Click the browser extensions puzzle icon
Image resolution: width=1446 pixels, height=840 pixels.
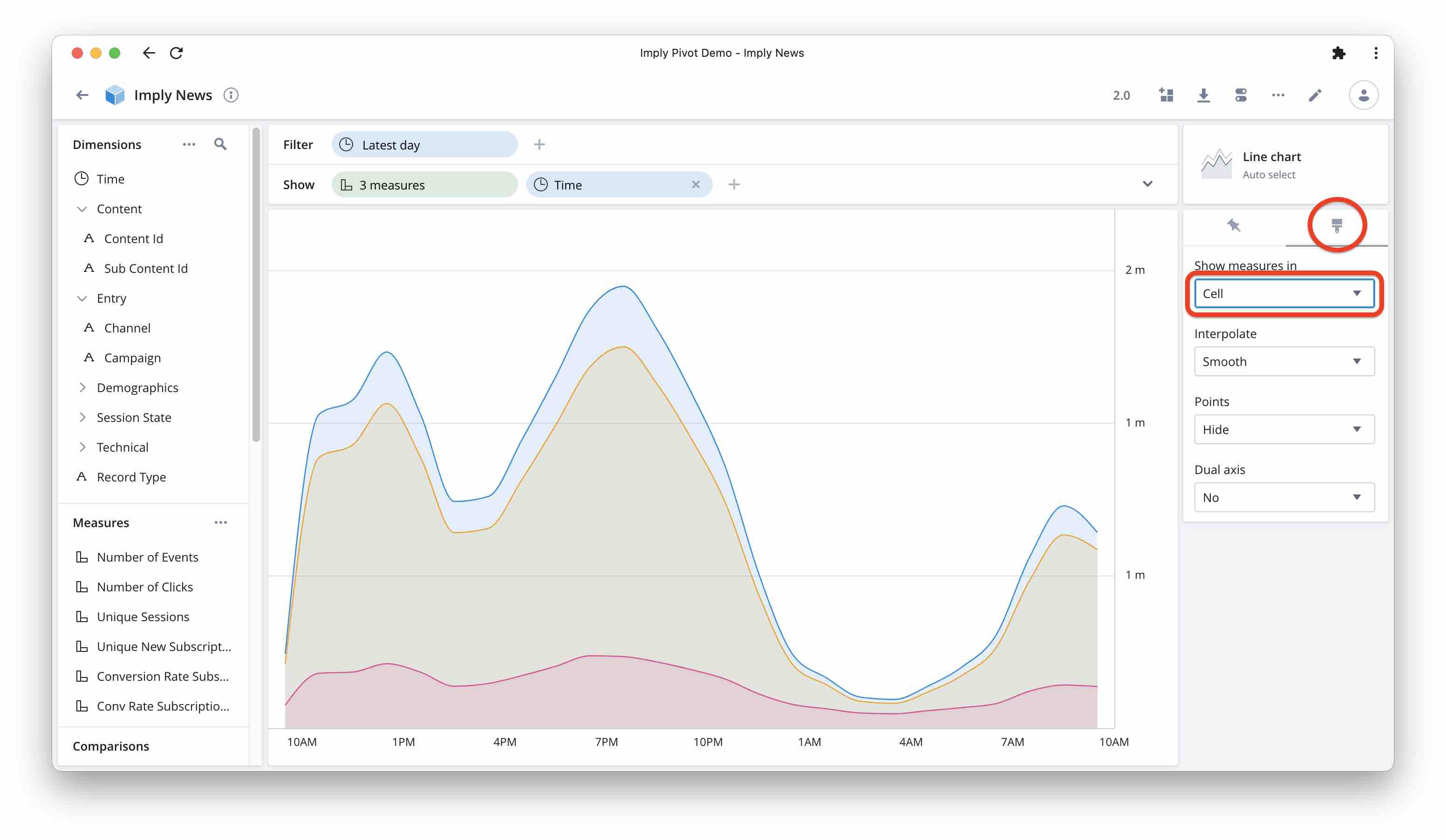(x=1338, y=53)
